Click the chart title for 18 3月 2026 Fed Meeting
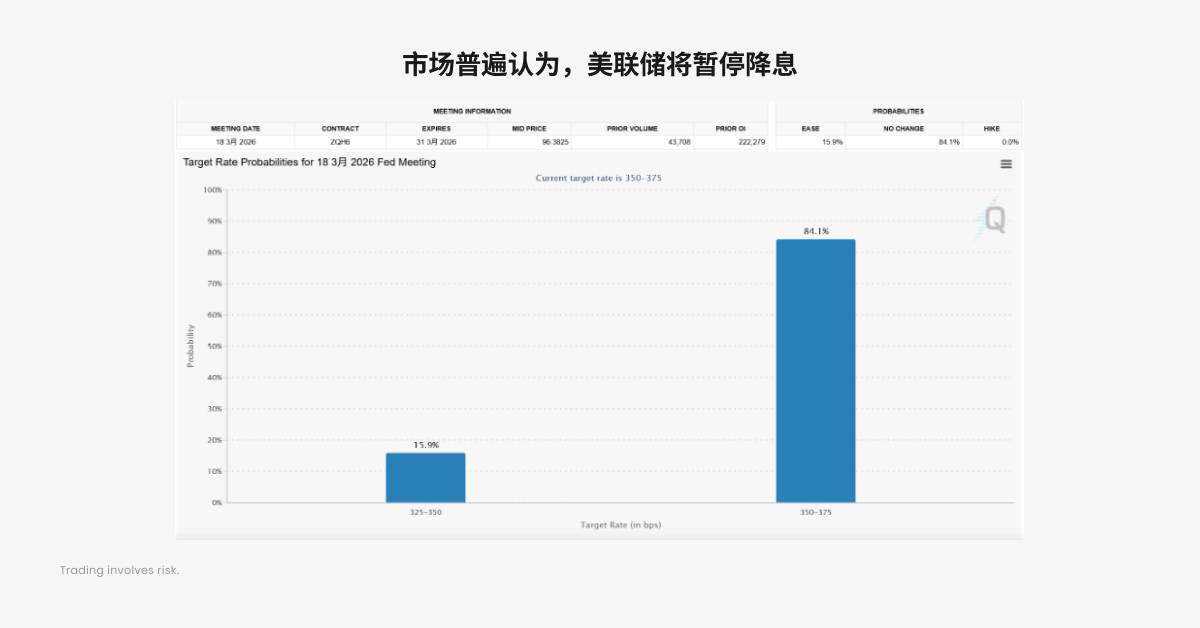The width and height of the screenshot is (1200, 628). 309,162
